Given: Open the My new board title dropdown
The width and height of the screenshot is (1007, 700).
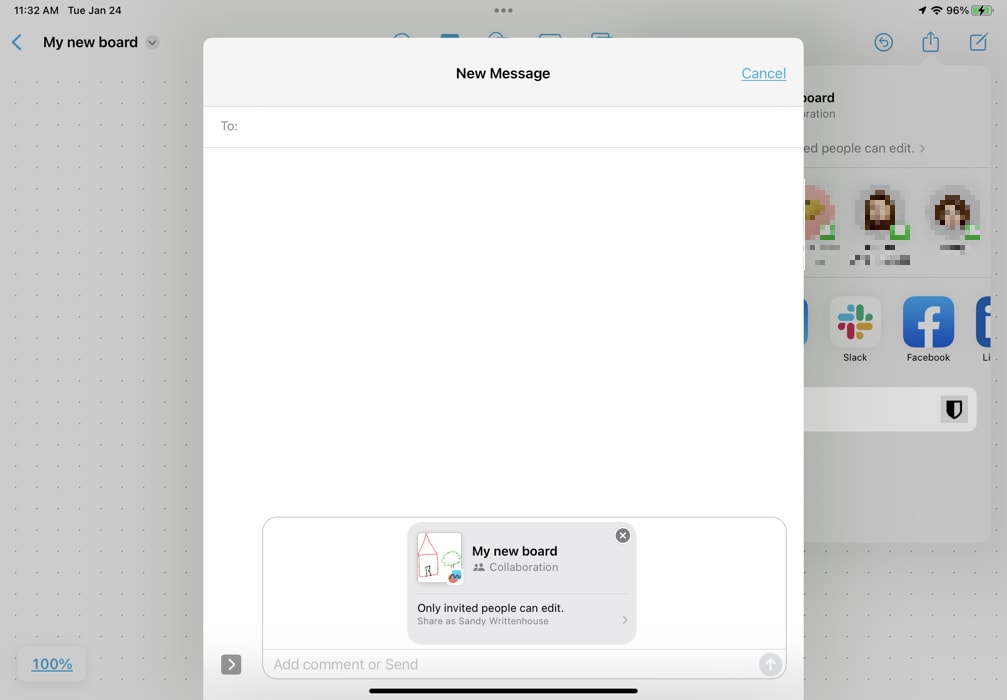Looking at the screenshot, I should click(x=152, y=42).
